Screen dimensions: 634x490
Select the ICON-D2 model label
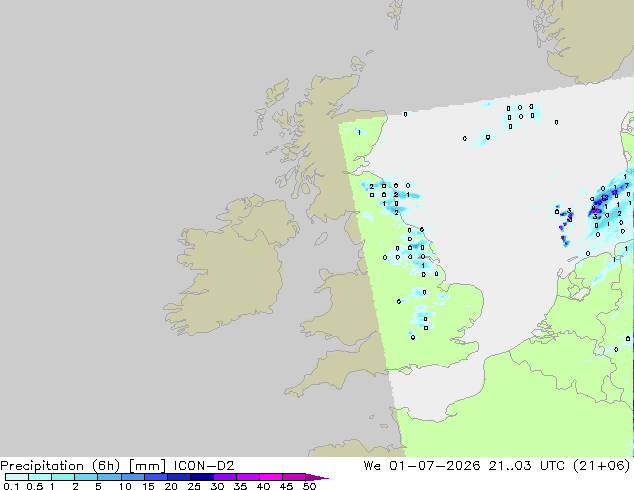pyautogui.click(x=204, y=466)
